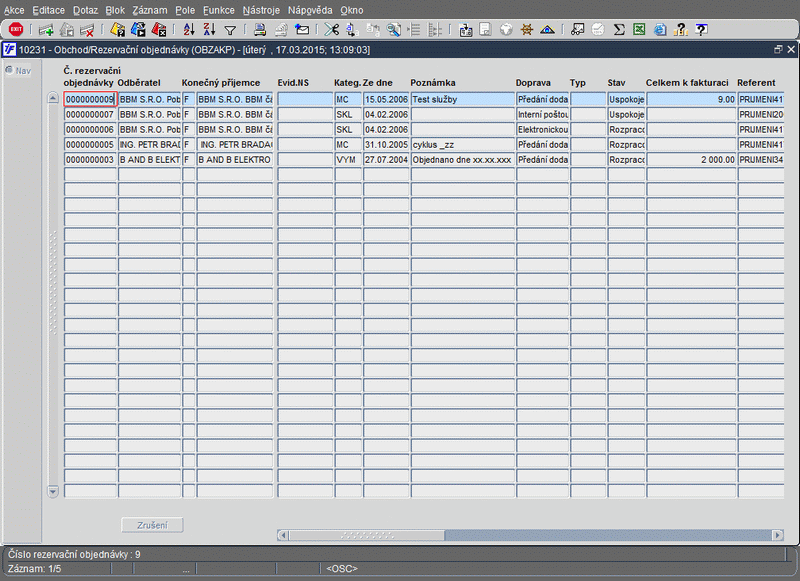
Task: Click the red EXIT stop-sign icon
Action: [x=16, y=30]
